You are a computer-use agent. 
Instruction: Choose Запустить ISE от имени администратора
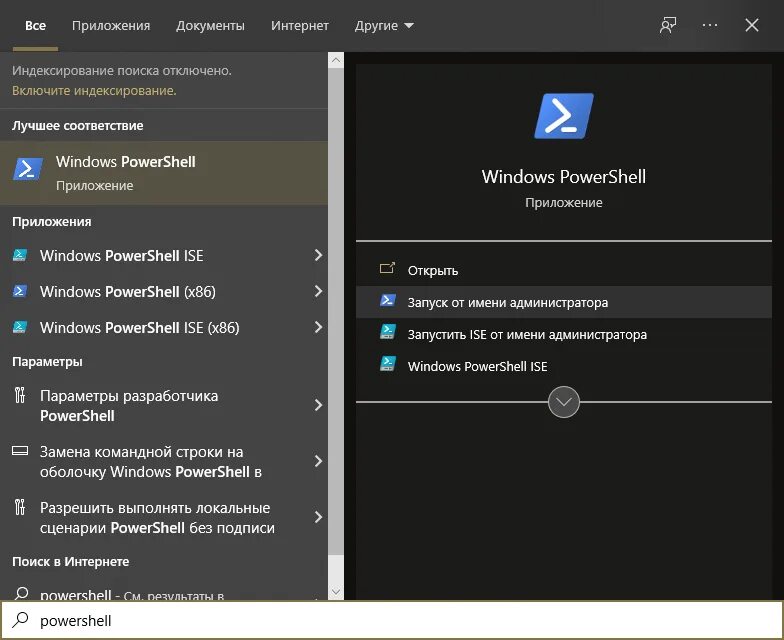click(x=564, y=334)
